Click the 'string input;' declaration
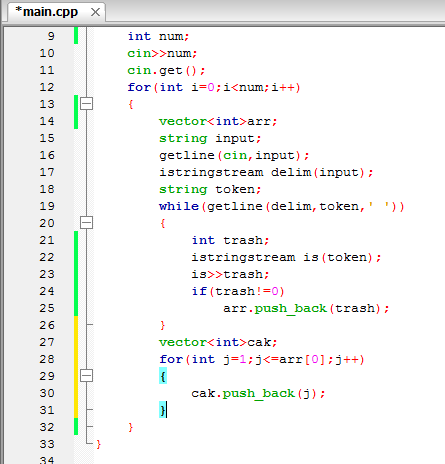Image resolution: width=445 pixels, height=464 pixels. (210, 138)
